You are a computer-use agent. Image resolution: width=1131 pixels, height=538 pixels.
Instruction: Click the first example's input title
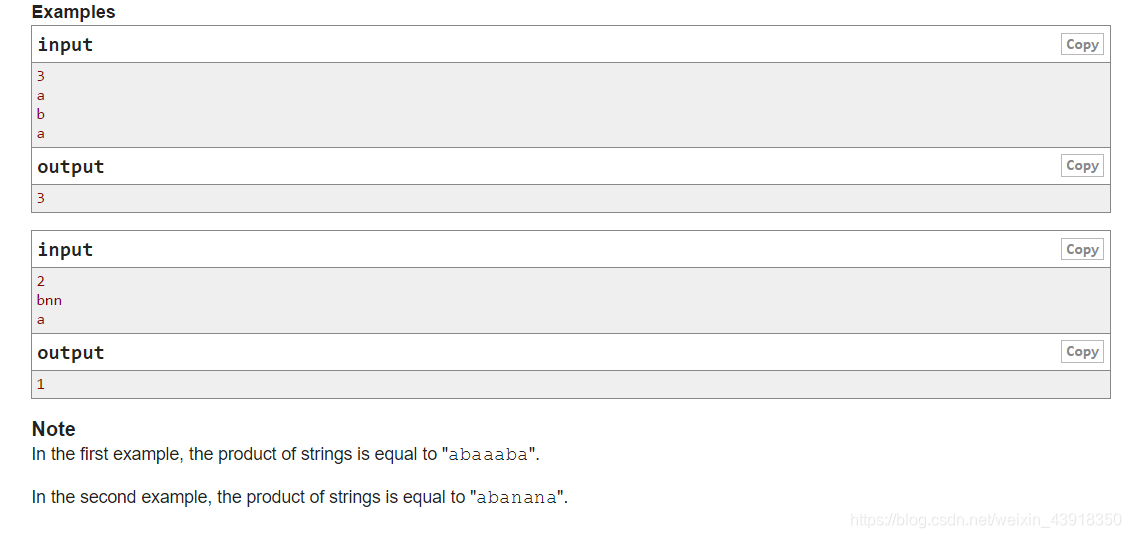click(x=65, y=45)
